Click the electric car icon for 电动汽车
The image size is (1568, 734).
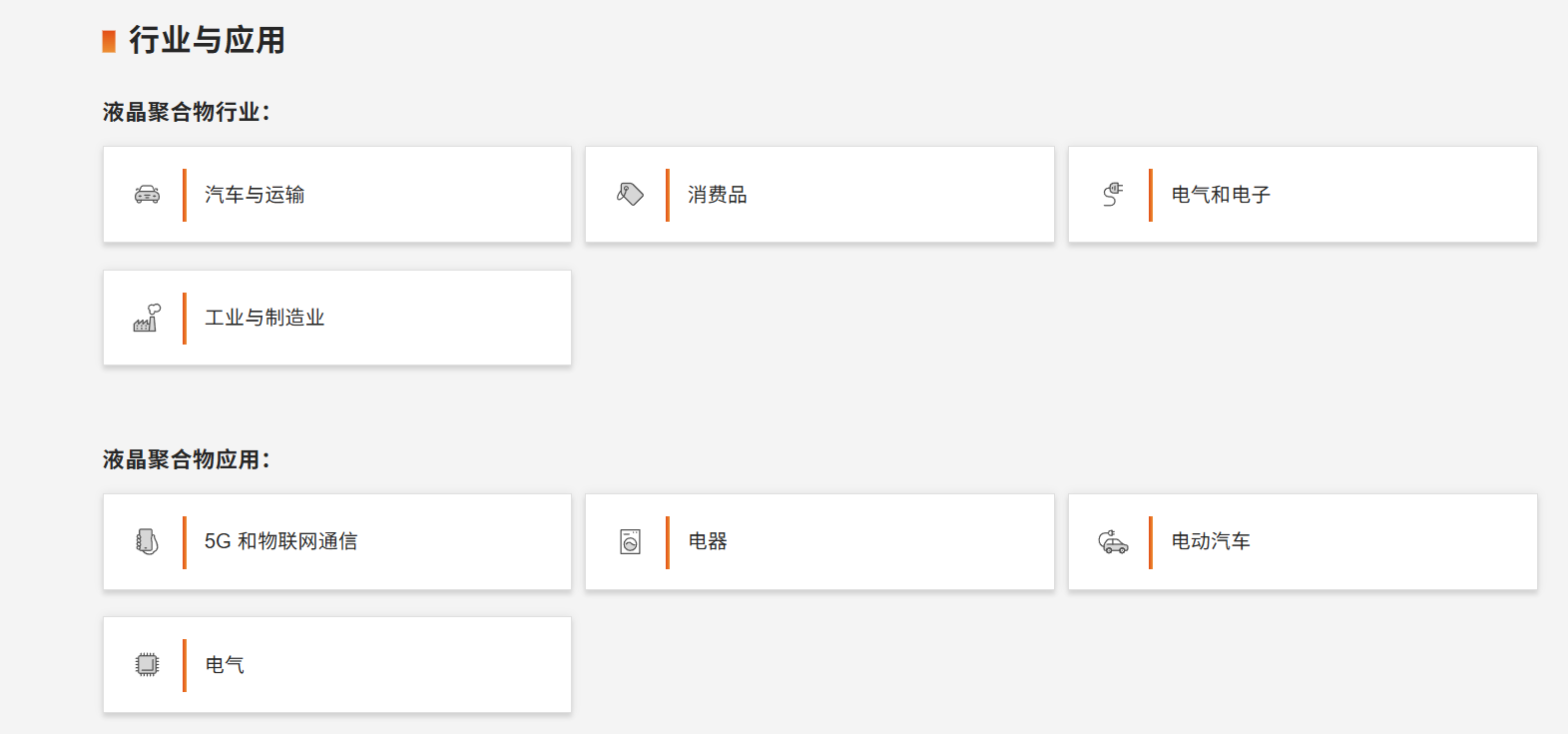[1113, 541]
